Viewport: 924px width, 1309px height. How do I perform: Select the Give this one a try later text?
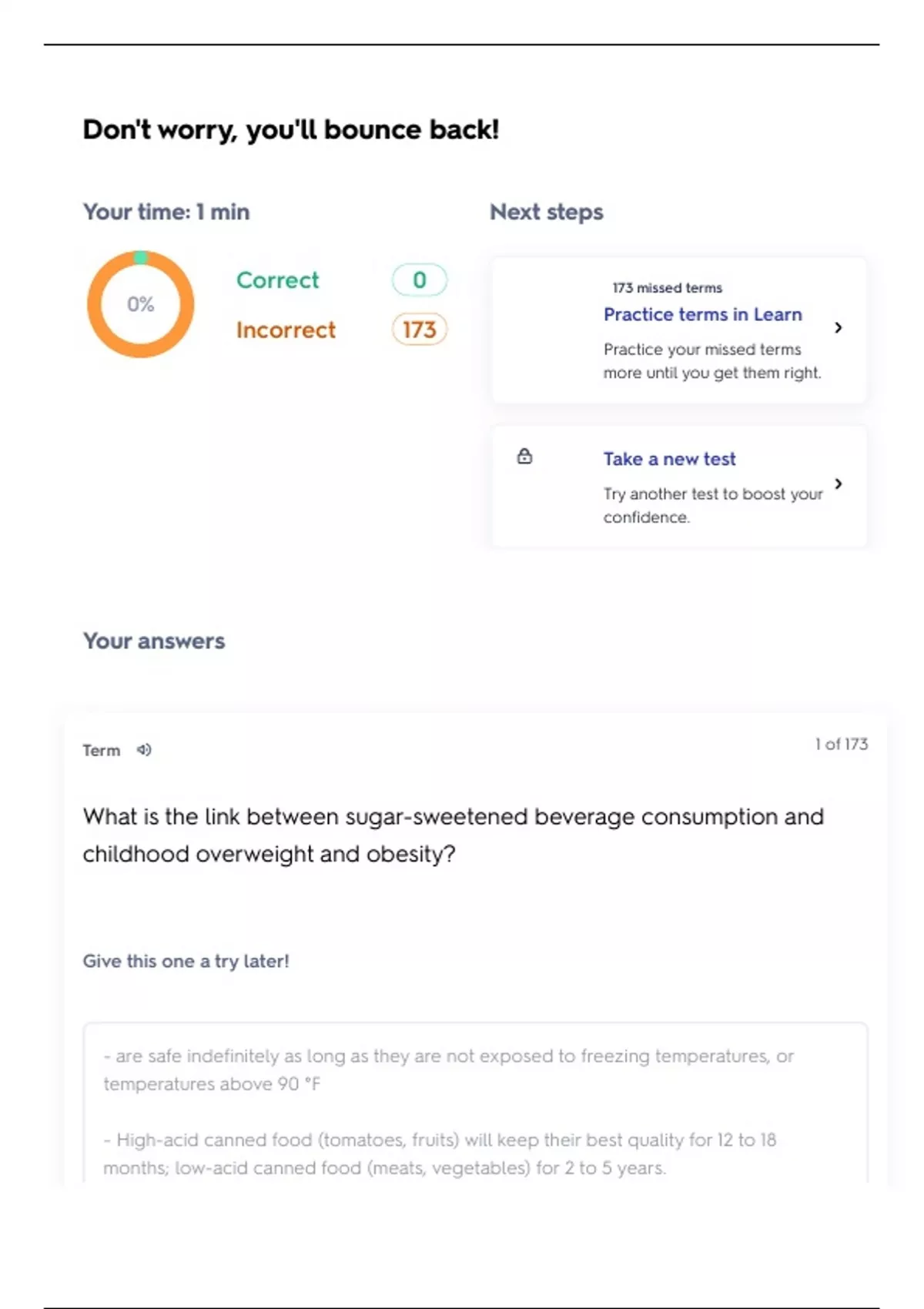(x=186, y=961)
